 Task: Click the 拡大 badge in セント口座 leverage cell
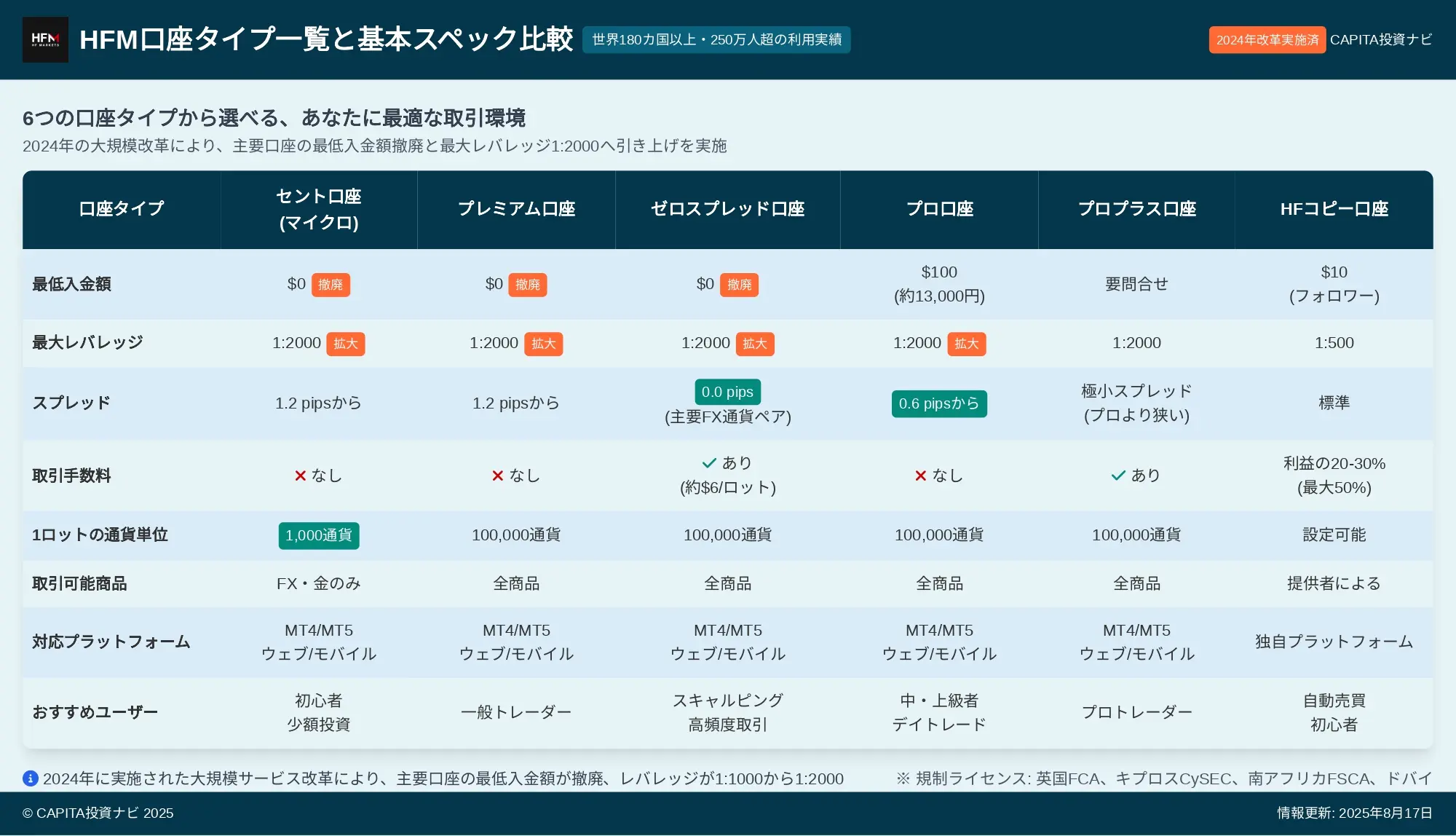pos(346,344)
